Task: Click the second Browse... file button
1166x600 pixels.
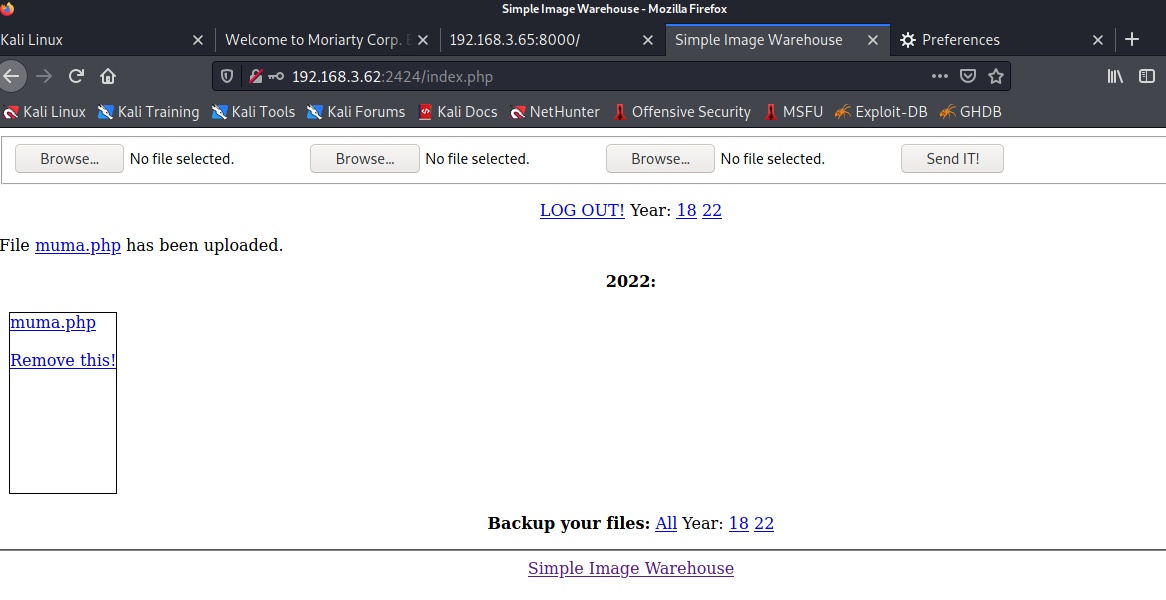Action: (x=364, y=158)
